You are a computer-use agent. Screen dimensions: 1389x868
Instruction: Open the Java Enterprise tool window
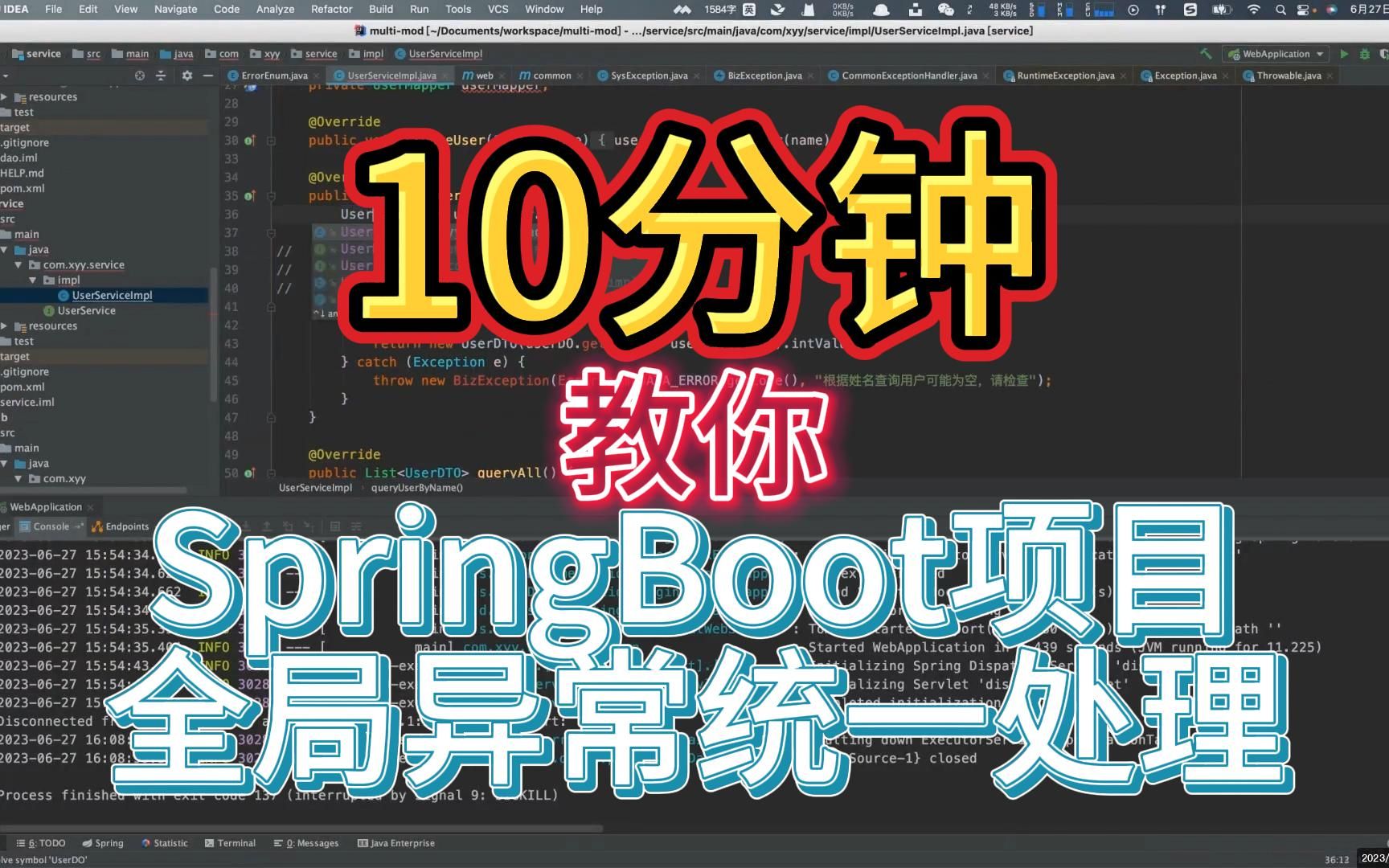coord(395,843)
